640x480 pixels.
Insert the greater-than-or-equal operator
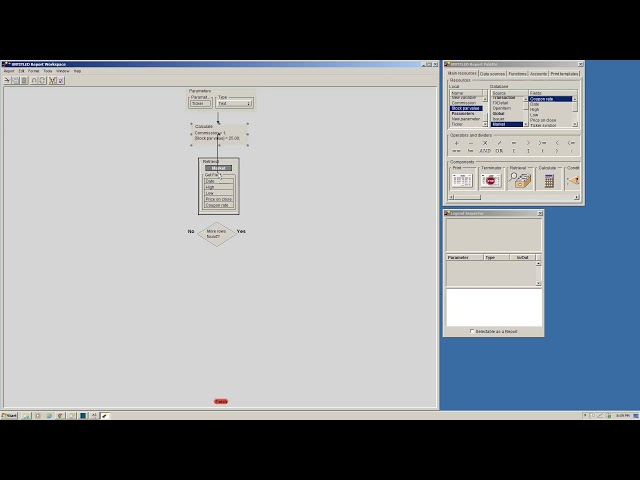(x=542, y=143)
